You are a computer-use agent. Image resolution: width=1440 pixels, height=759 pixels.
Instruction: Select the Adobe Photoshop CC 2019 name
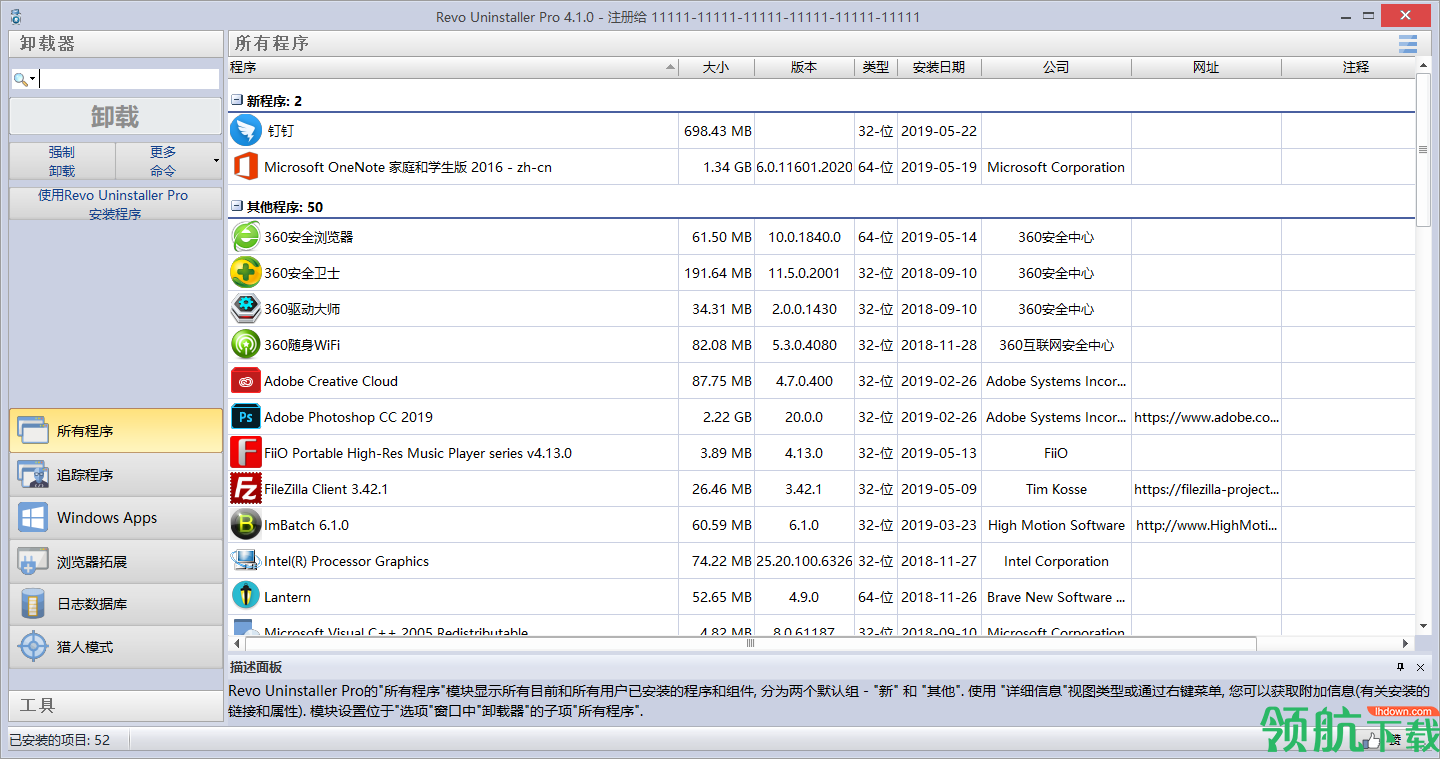[x=348, y=417]
